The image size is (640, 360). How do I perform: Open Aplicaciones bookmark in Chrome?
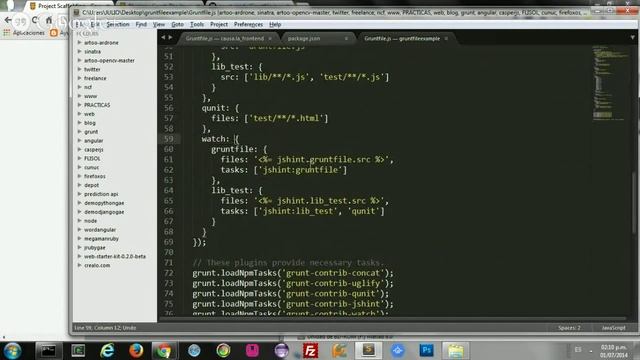point(24,32)
